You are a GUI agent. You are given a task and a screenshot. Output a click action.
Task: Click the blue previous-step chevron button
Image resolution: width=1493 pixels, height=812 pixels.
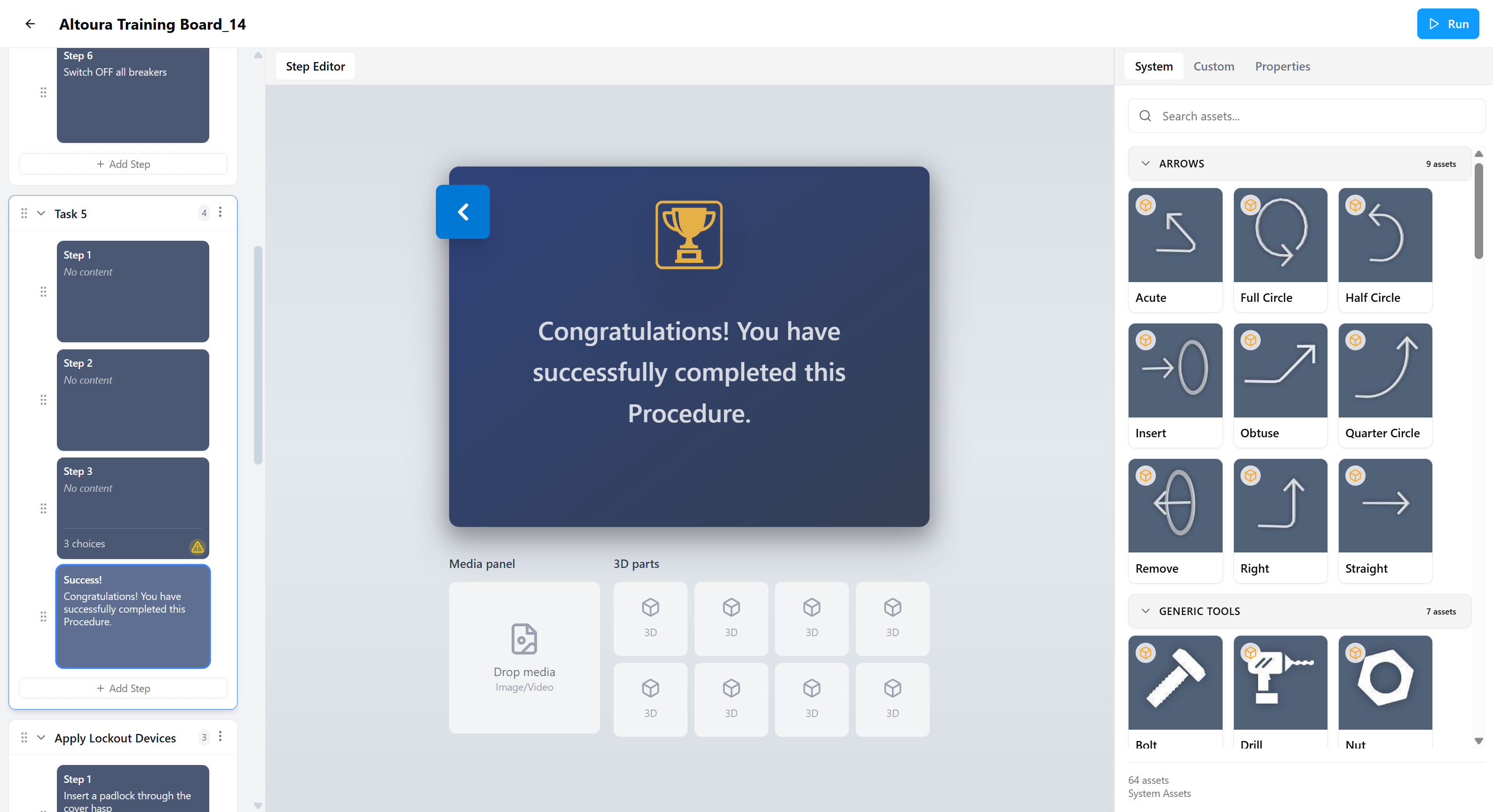(x=463, y=212)
